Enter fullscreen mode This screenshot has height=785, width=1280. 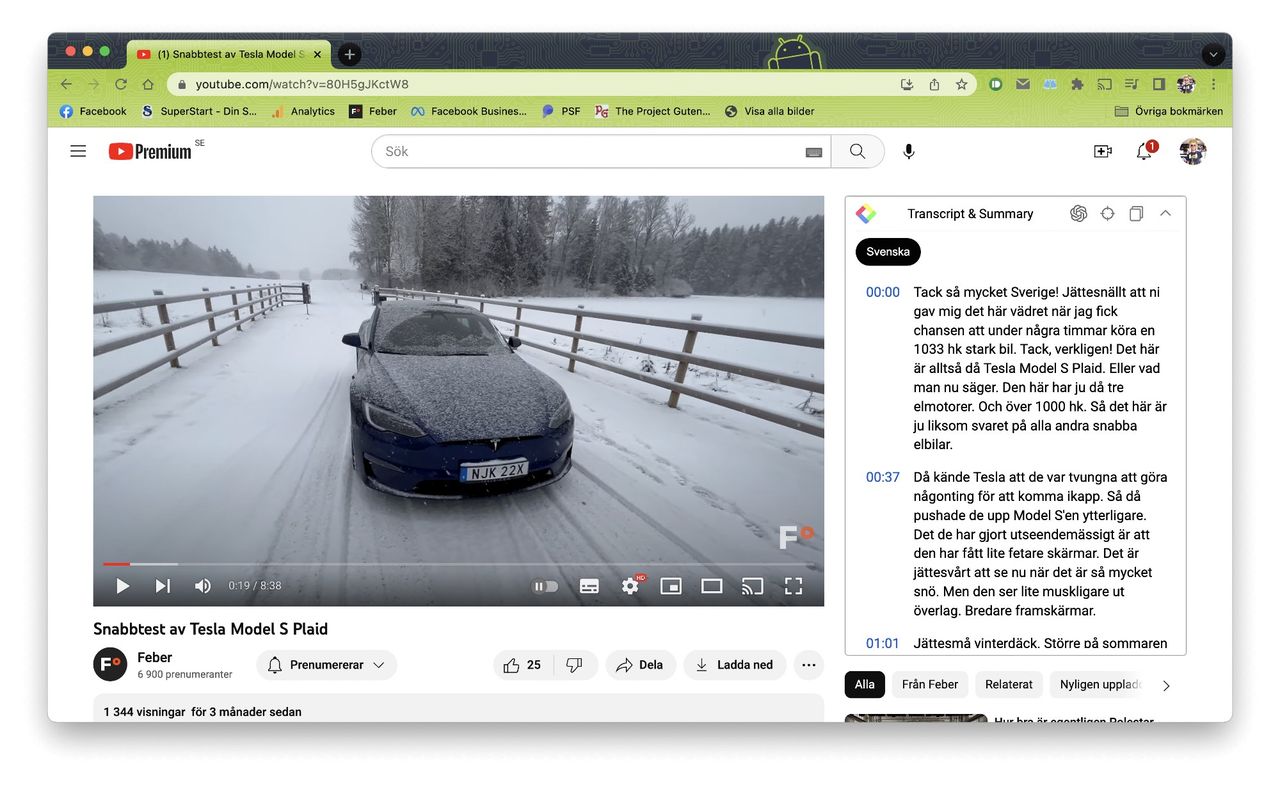click(793, 586)
